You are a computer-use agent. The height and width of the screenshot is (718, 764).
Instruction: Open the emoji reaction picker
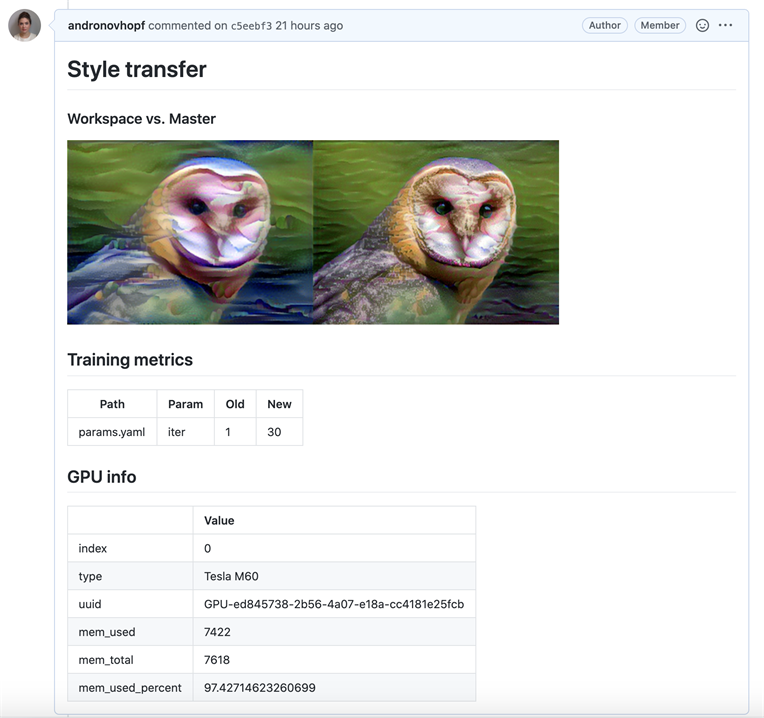(x=702, y=26)
